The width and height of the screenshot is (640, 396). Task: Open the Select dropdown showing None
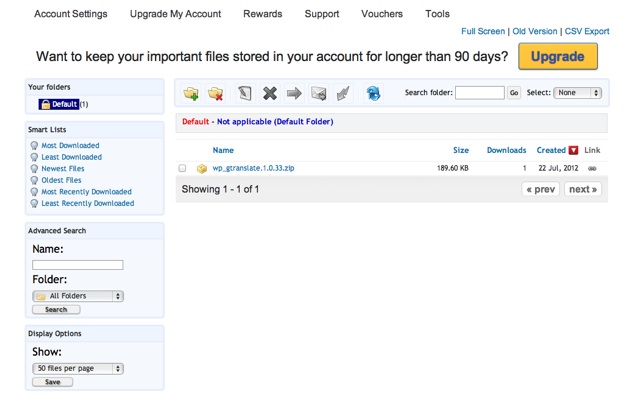[578, 93]
